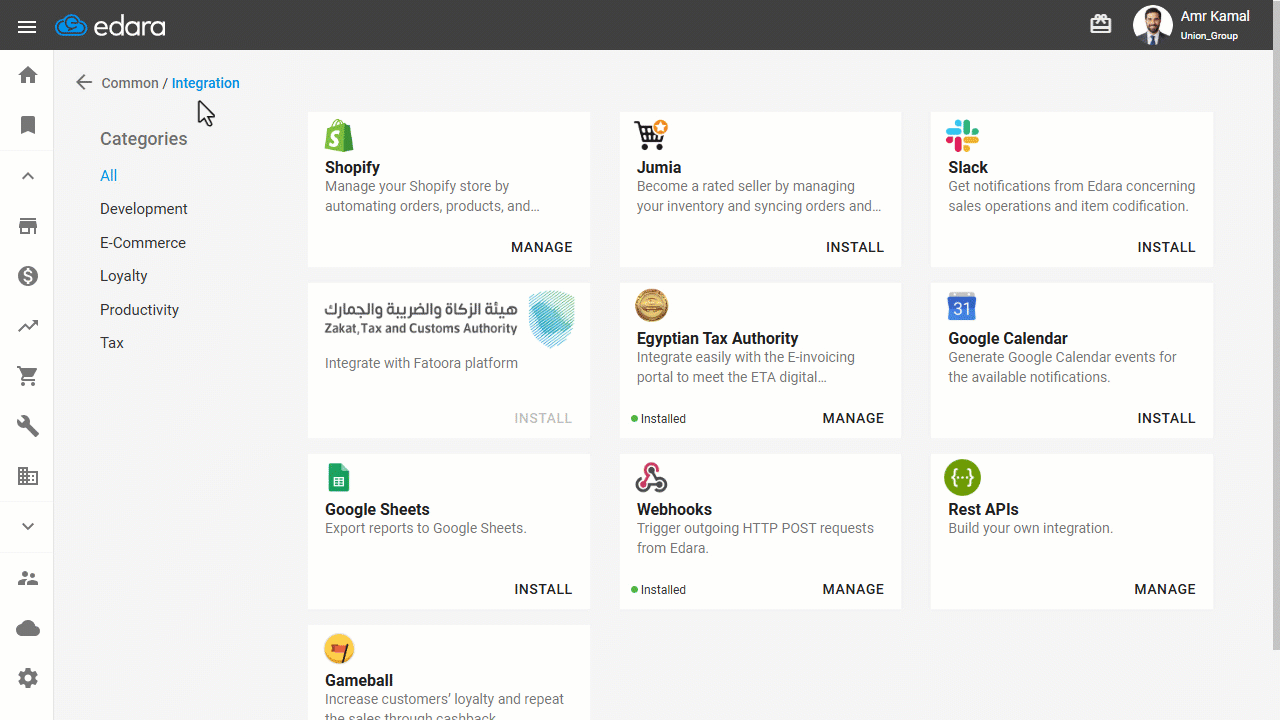Filter by Development category
This screenshot has width=1280, height=720.
pyautogui.click(x=144, y=209)
